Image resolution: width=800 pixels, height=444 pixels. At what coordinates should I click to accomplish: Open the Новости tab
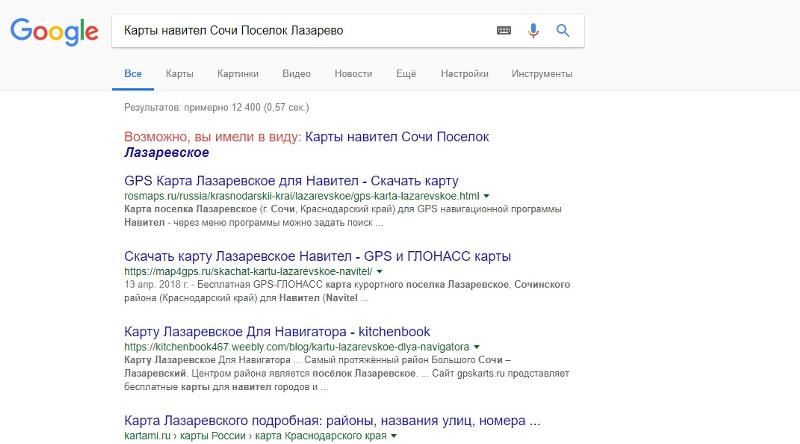tap(353, 73)
